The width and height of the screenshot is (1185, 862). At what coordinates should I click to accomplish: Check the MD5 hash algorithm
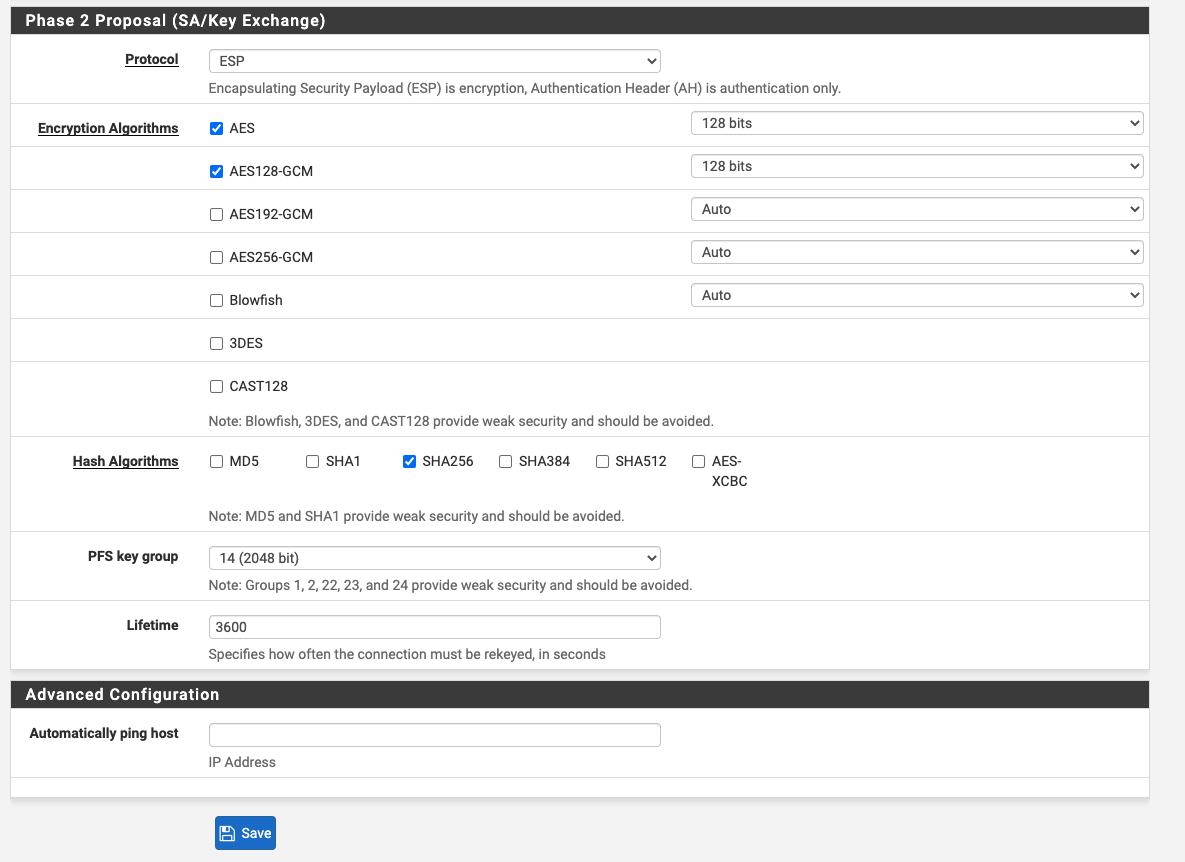[x=216, y=462]
